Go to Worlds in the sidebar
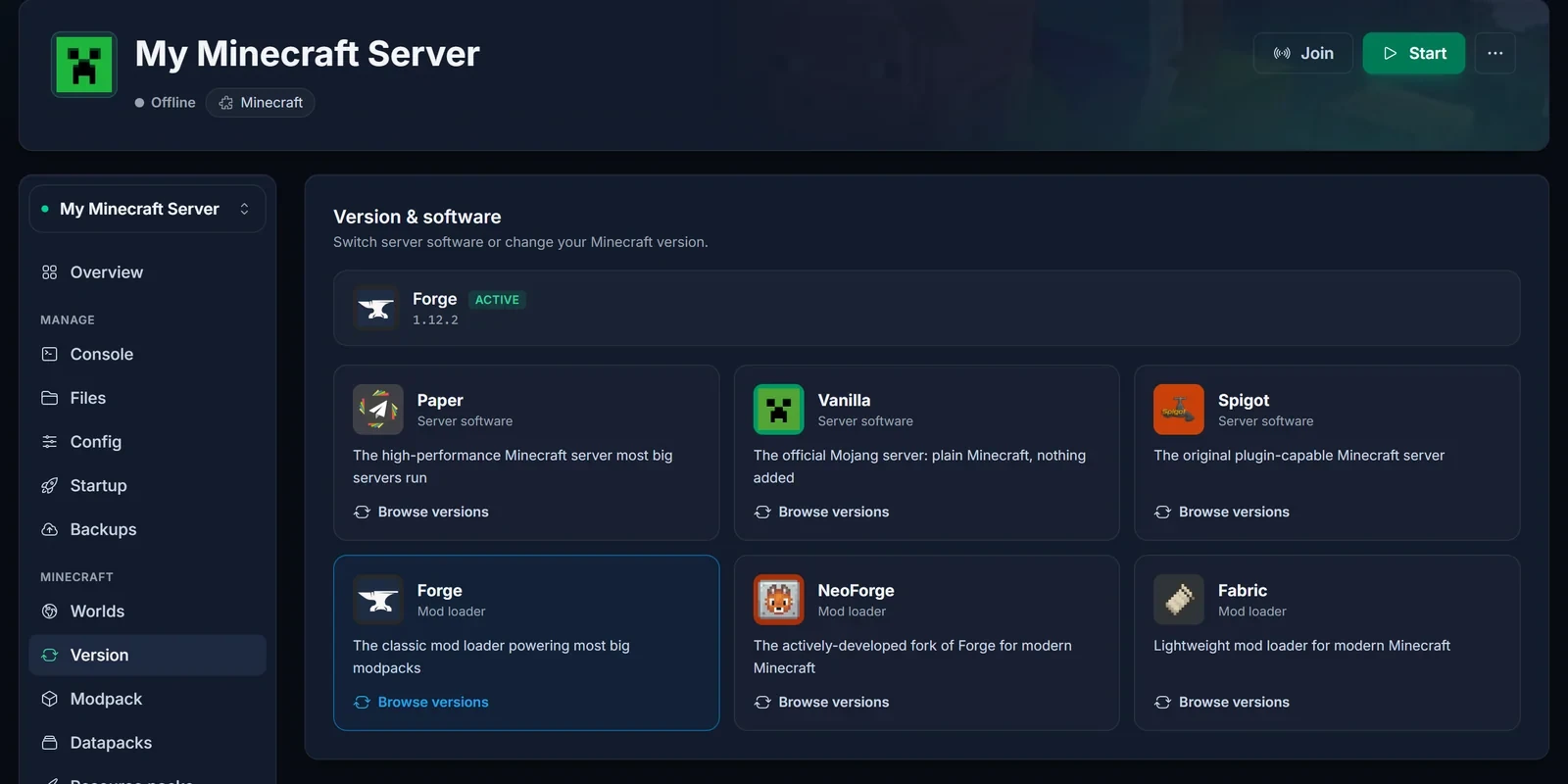The image size is (1568, 784). [x=148, y=612]
